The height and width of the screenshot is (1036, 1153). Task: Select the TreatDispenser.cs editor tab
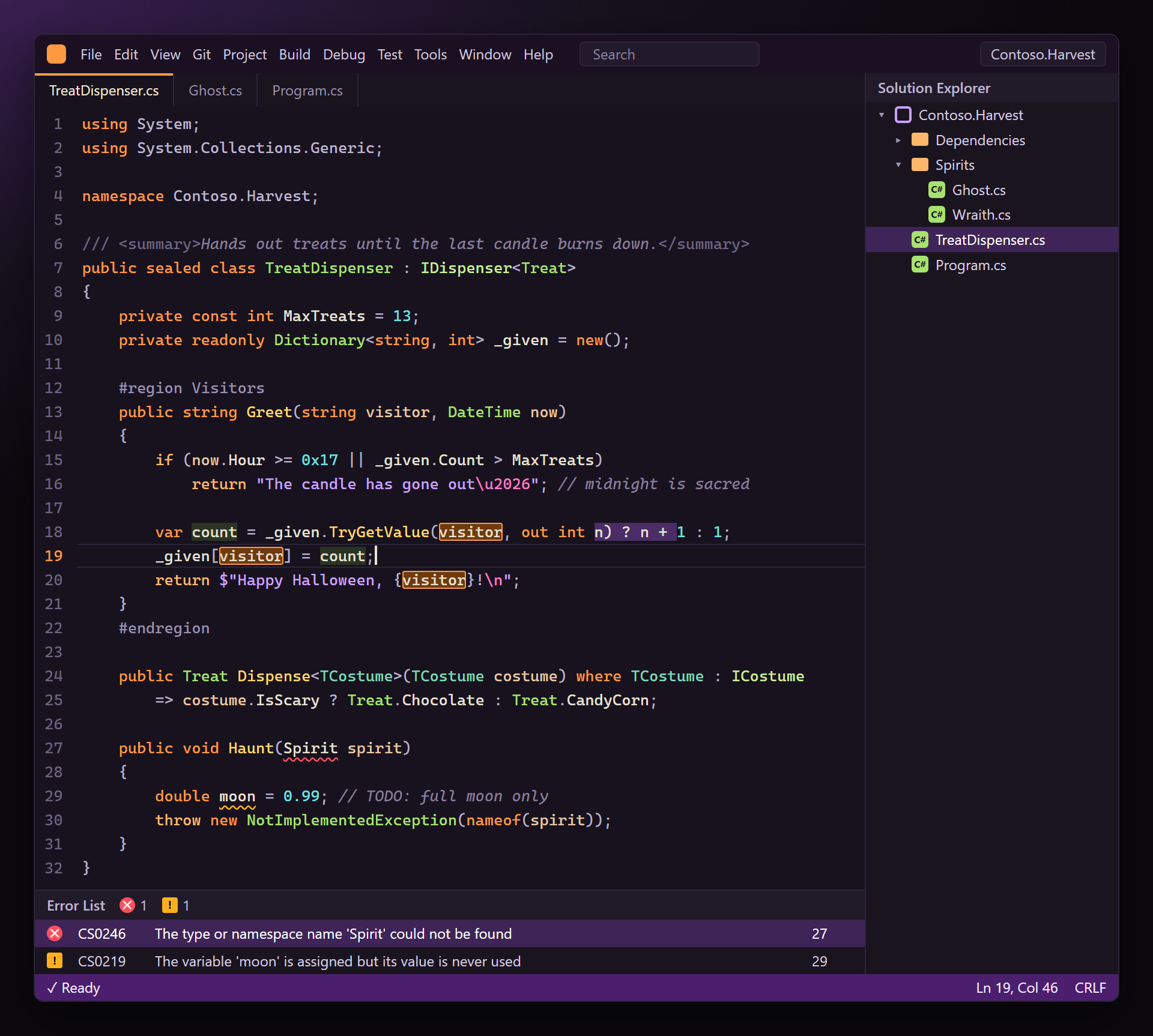104,91
